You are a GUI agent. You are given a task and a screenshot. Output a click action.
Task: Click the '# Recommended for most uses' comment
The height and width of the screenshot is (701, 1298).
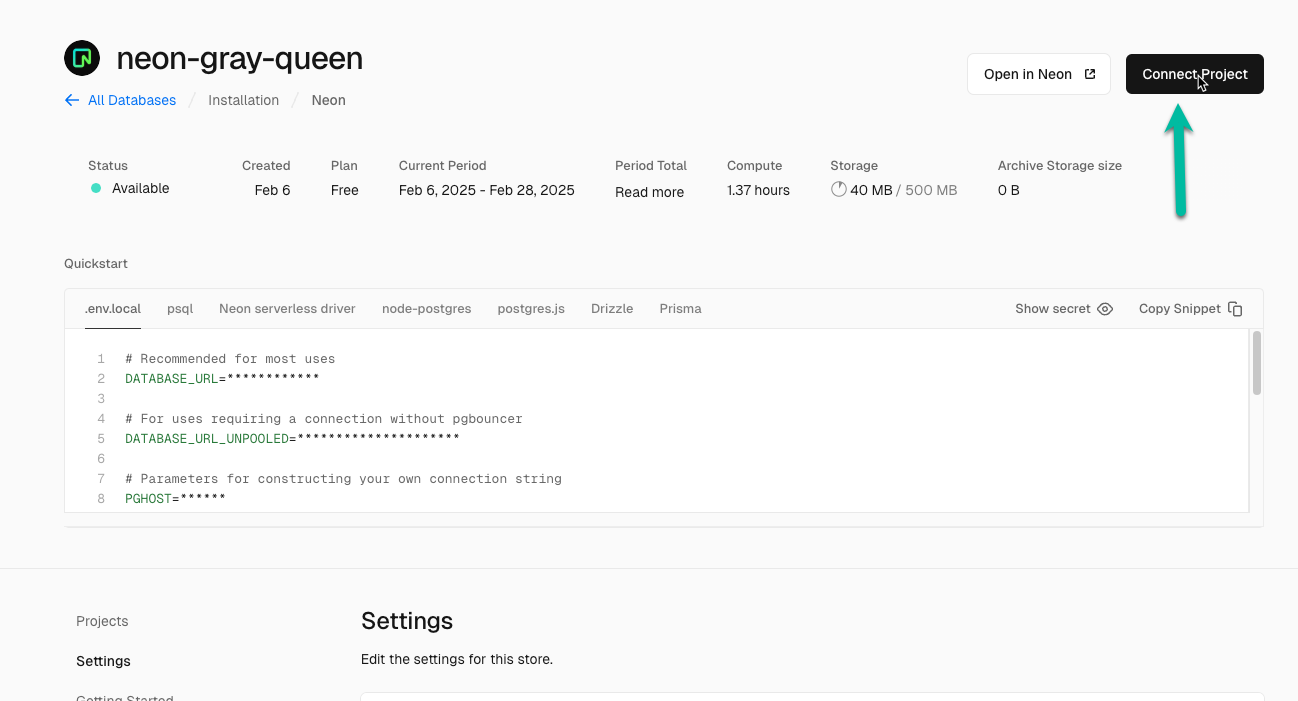click(x=230, y=359)
